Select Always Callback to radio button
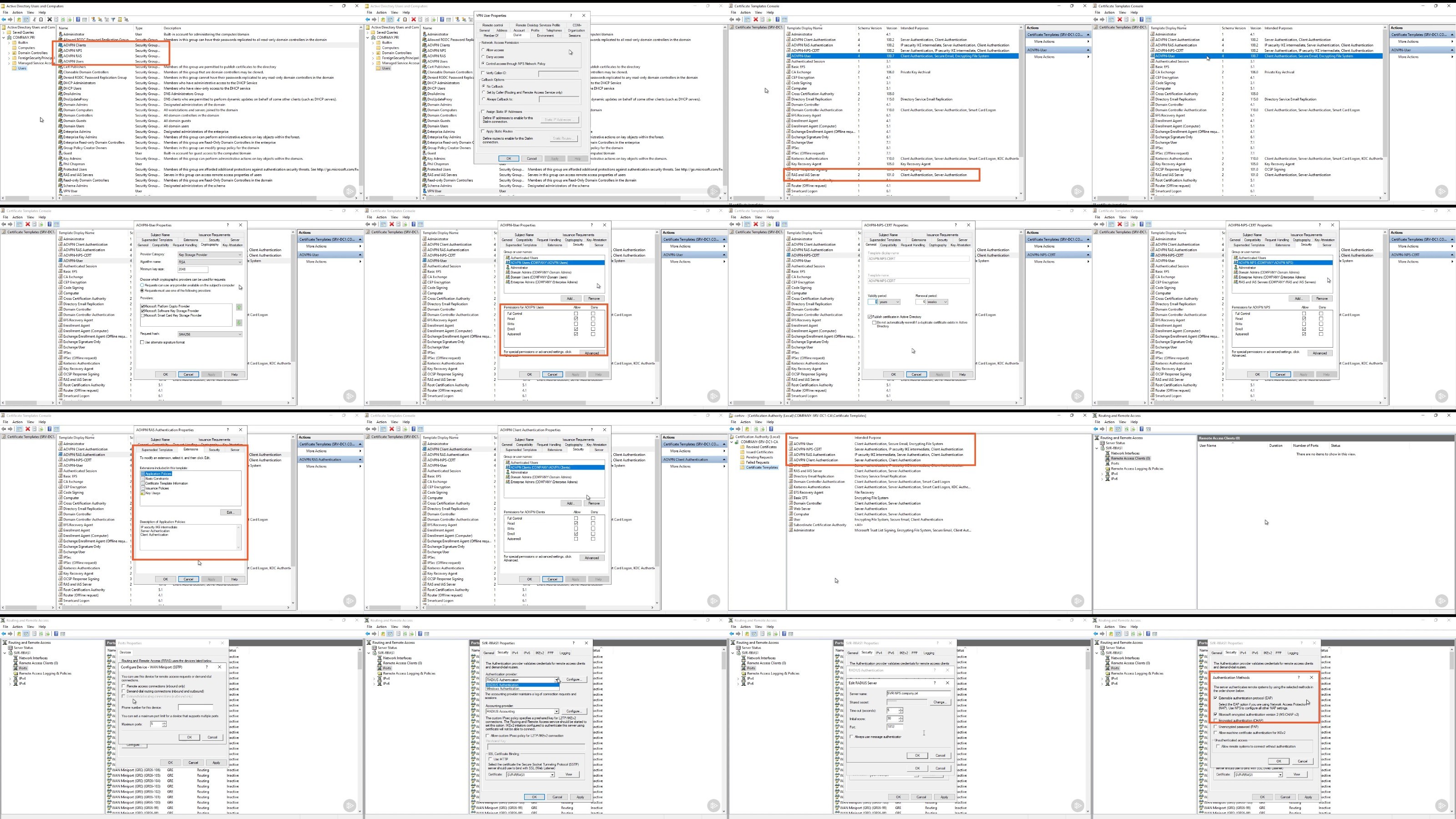1456x819 pixels. (483, 99)
